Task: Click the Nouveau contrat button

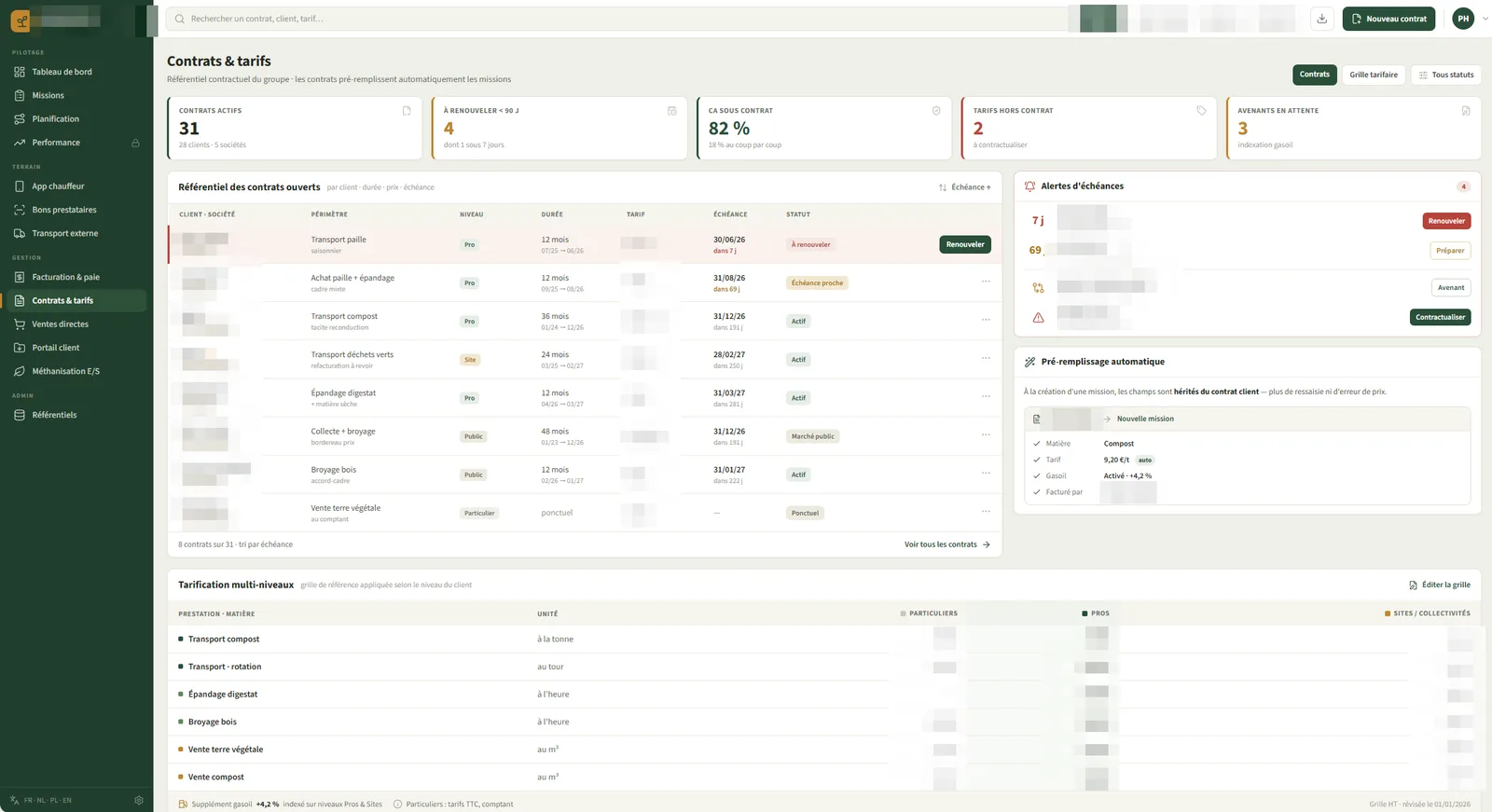Action: point(1389,19)
